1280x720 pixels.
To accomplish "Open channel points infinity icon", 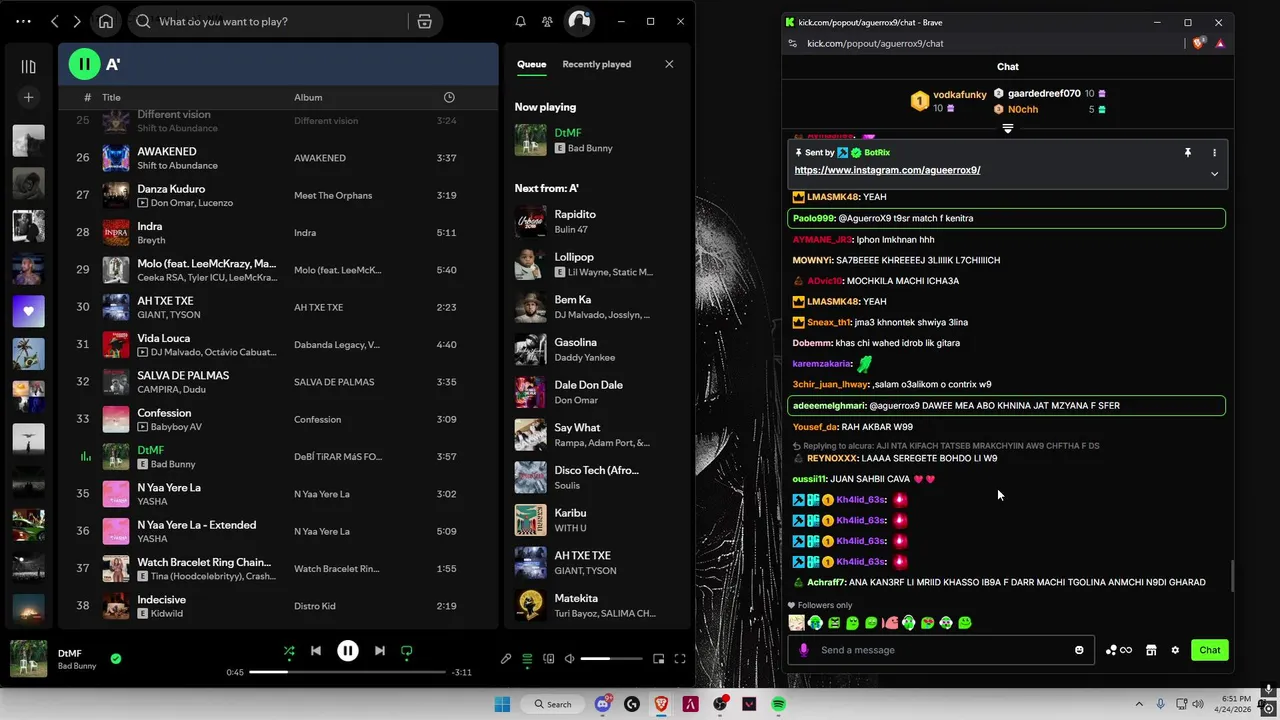I will (1119, 650).
